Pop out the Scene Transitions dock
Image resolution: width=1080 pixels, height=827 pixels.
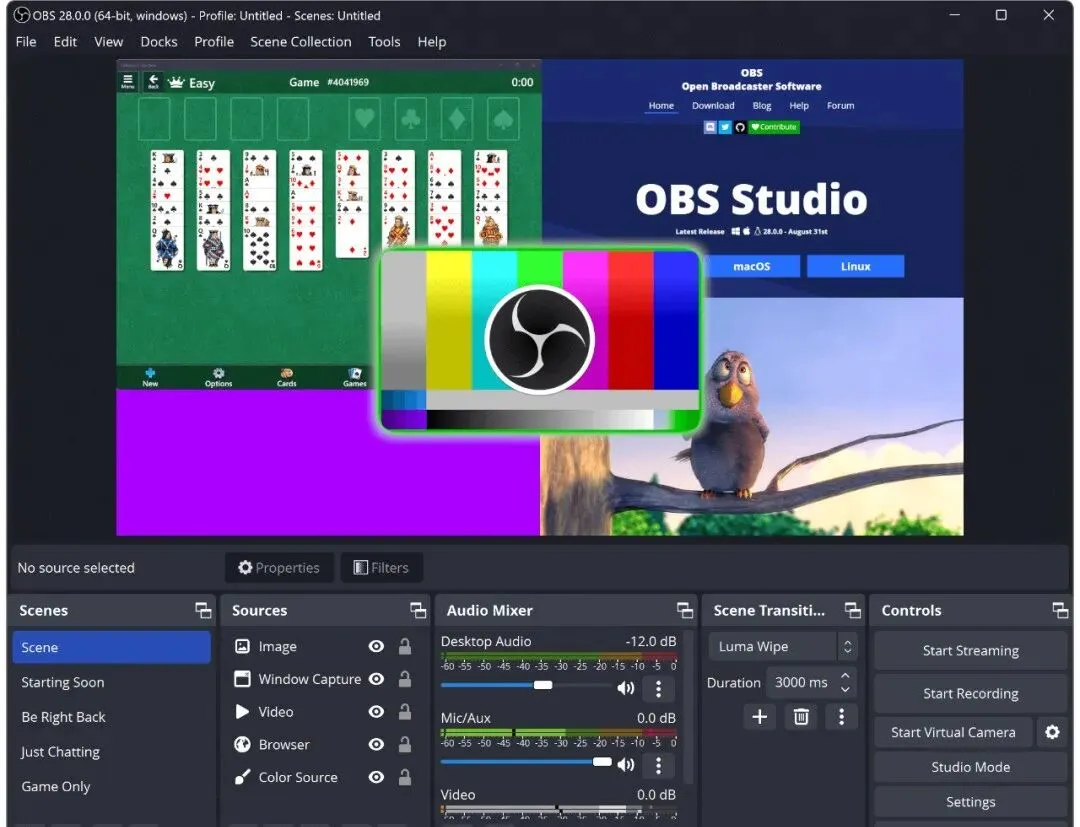(853, 610)
